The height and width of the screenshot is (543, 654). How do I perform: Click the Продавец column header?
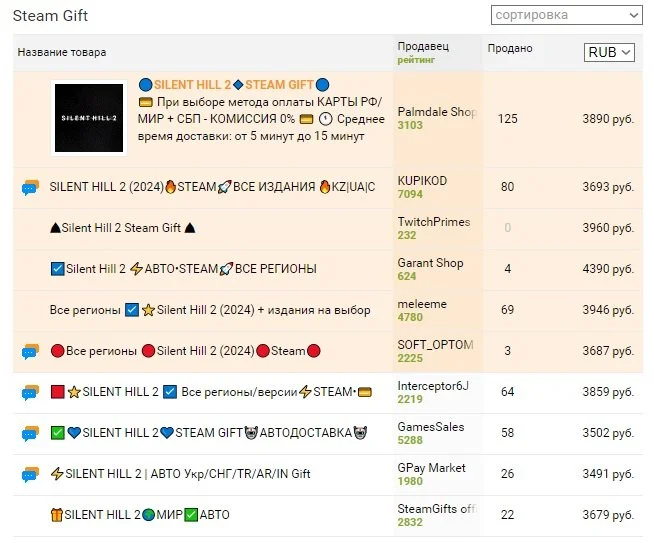tap(423, 46)
